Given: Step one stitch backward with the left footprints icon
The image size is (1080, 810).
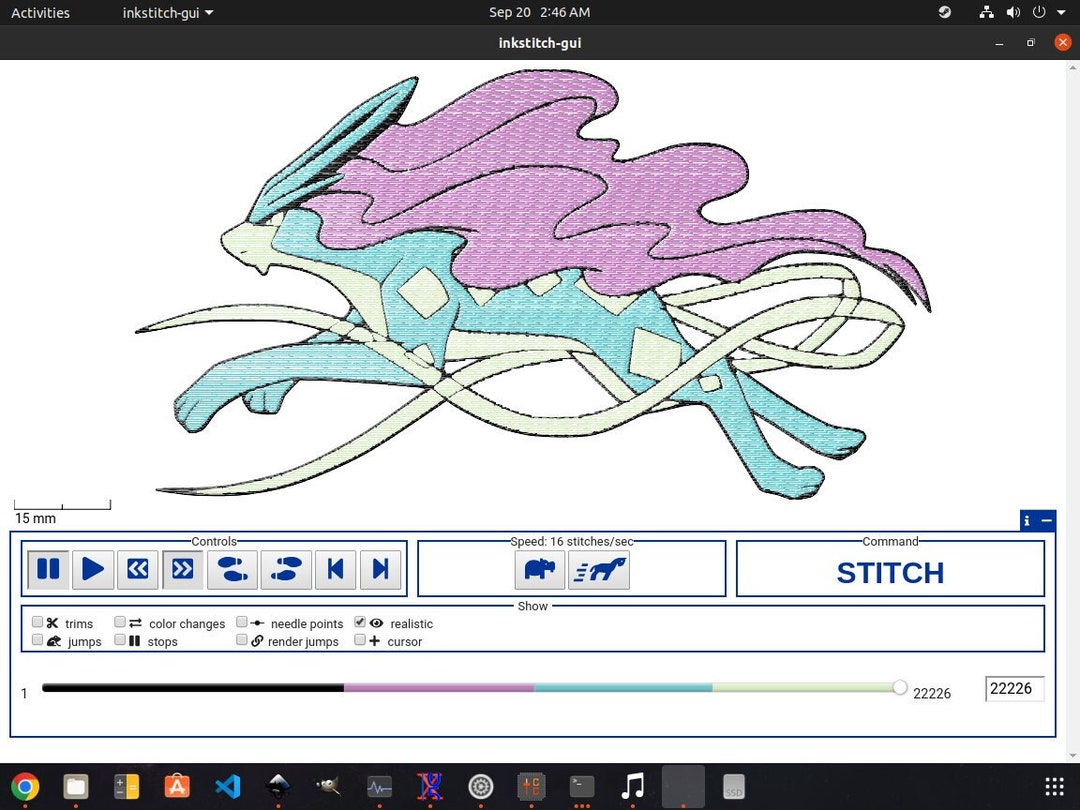Looking at the screenshot, I should 233,569.
